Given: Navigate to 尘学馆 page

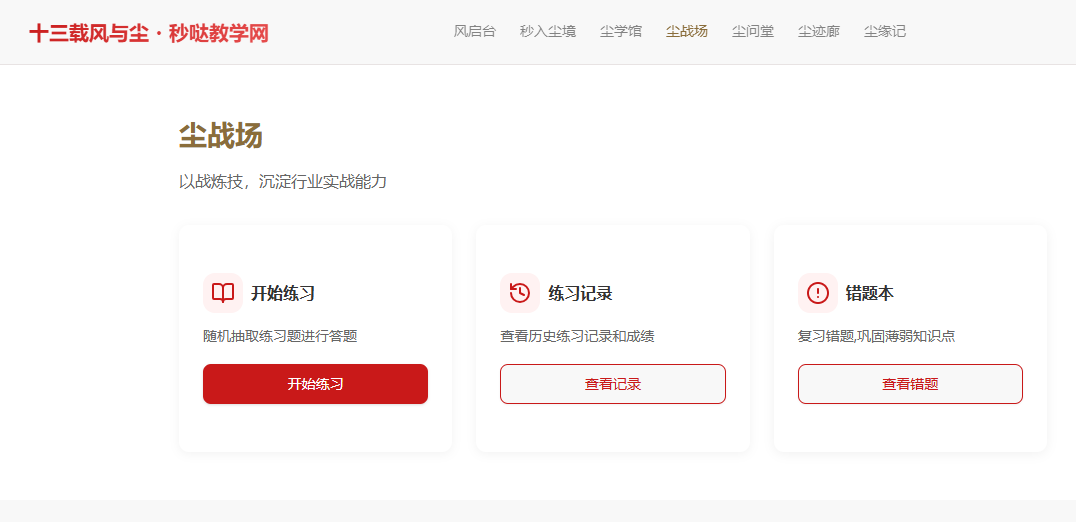Looking at the screenshot, I should point(621,31).
